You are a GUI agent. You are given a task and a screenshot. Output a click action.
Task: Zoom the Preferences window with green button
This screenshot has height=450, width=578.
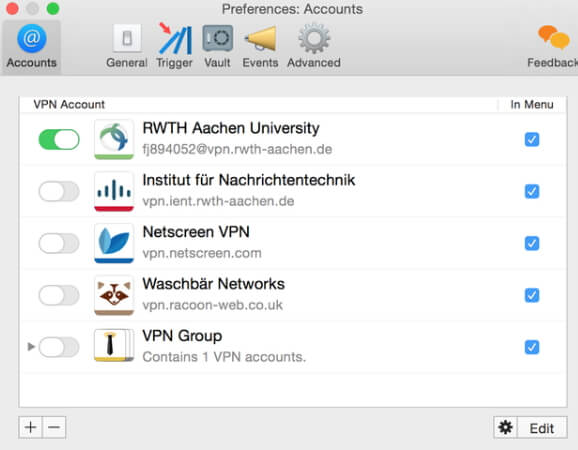coord(53,8)
